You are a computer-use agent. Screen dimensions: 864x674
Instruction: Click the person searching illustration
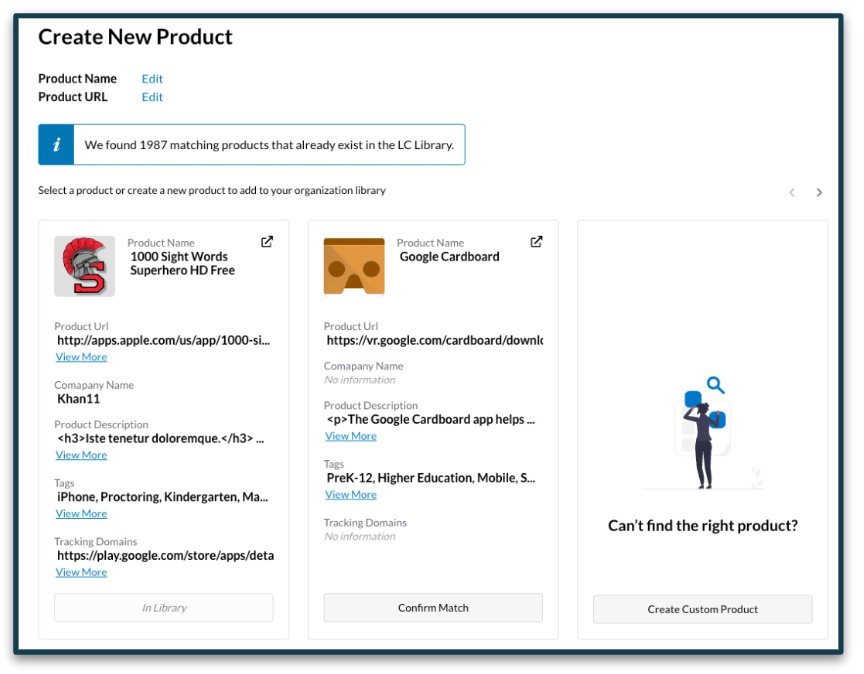[x=703, y=432]
